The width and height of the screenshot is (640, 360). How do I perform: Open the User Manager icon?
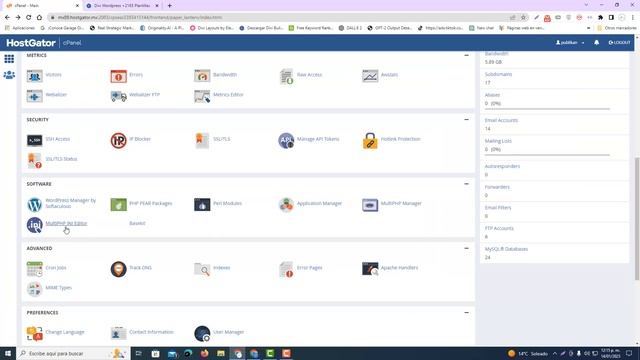[x=202, y=333]
